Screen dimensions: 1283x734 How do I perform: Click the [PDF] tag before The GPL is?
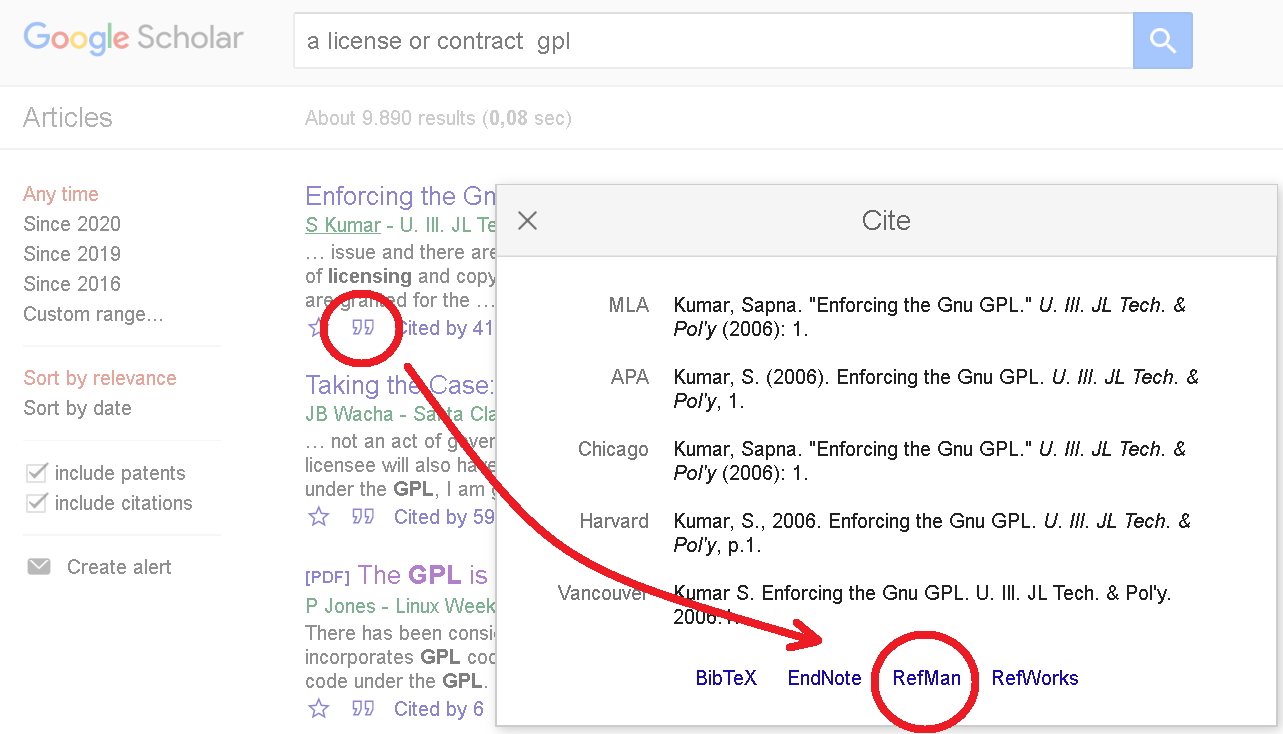point(327,577)
